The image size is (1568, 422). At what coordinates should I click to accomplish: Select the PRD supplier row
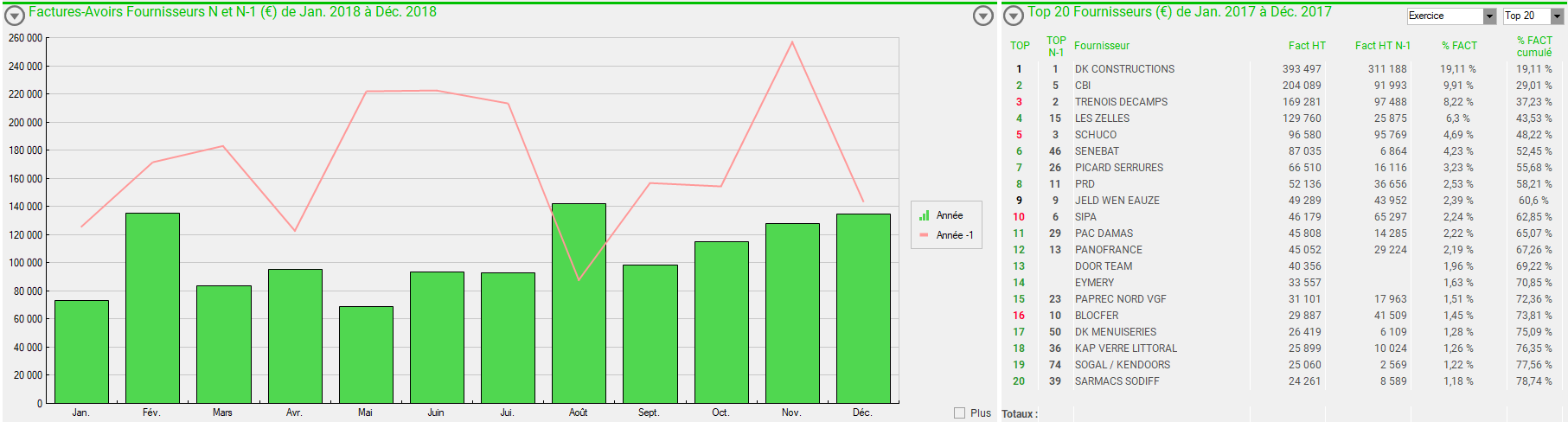1283,184
